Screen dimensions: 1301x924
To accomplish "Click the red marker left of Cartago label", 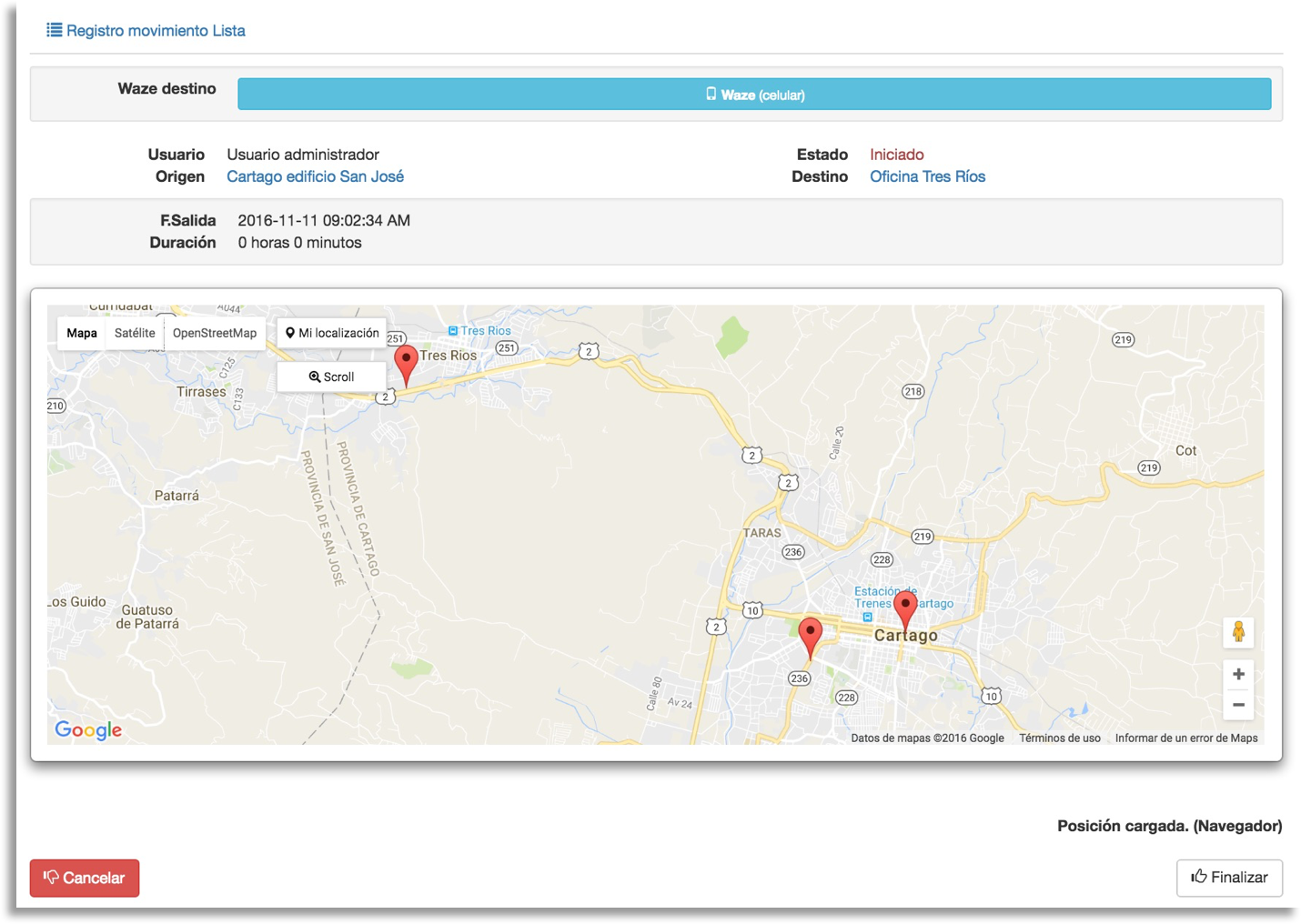I will [x=810, y=636].
